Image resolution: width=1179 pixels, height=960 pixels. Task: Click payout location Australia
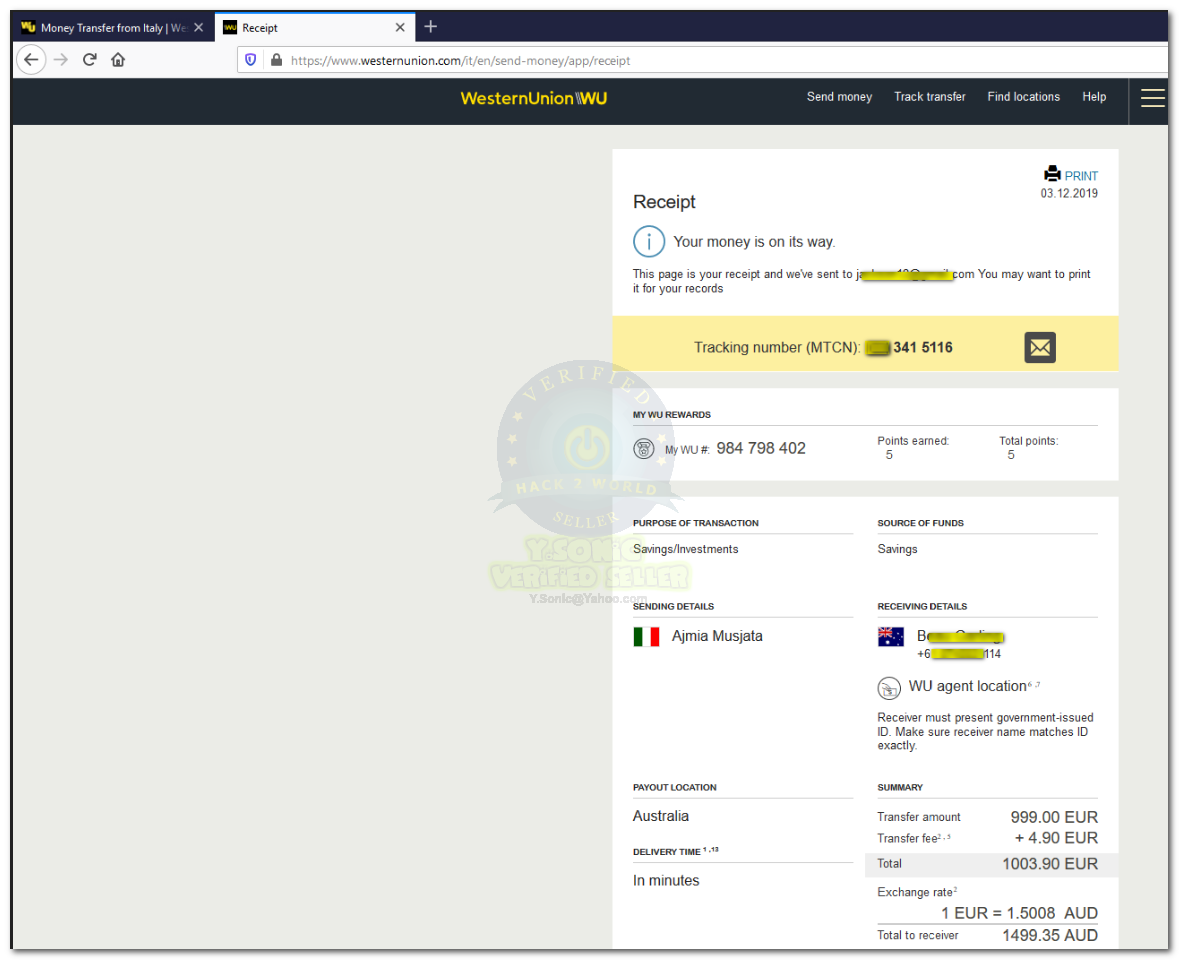(660, 816)
